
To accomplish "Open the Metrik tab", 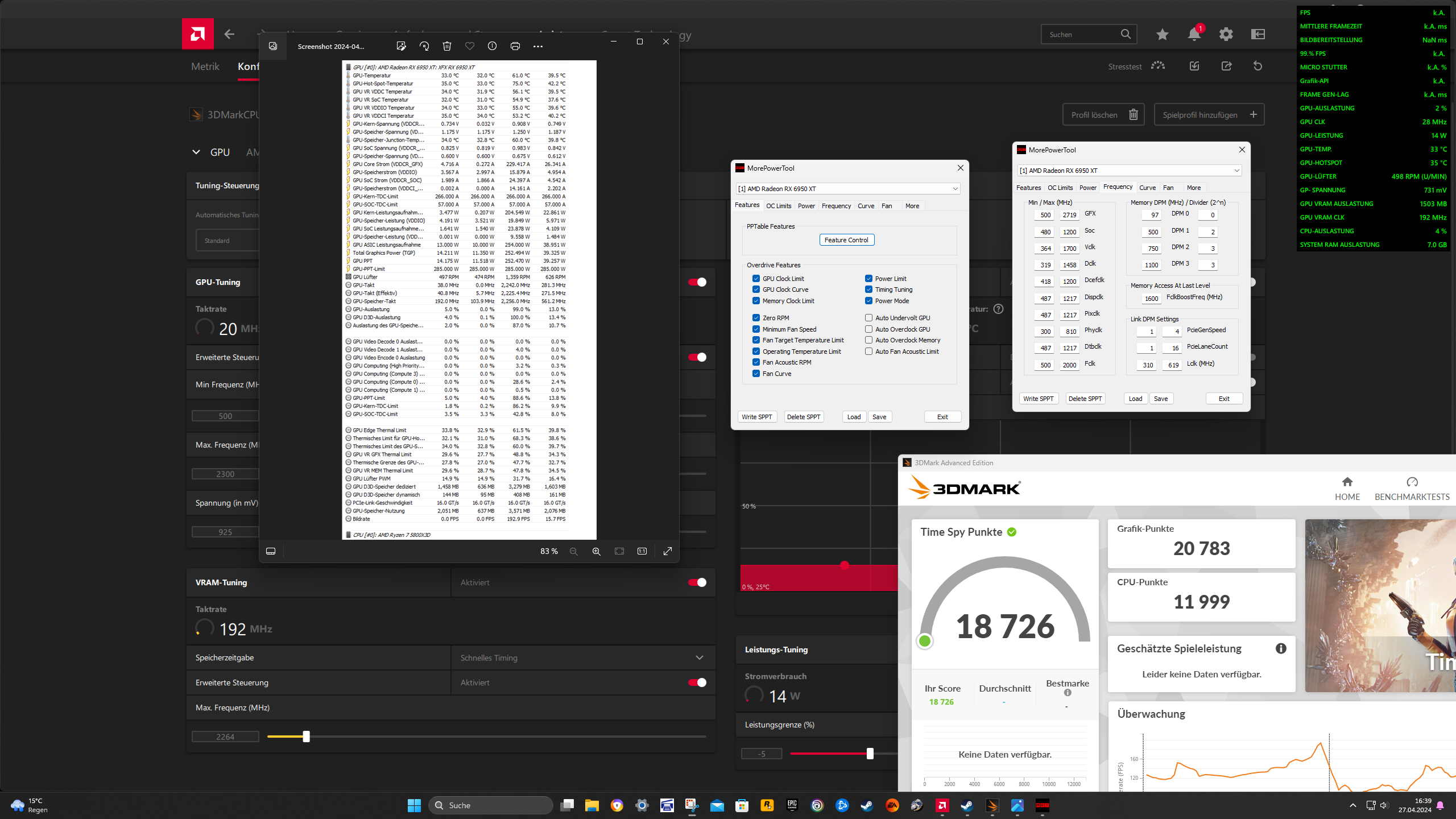I will pyautogui.click(x=205, y=67).
